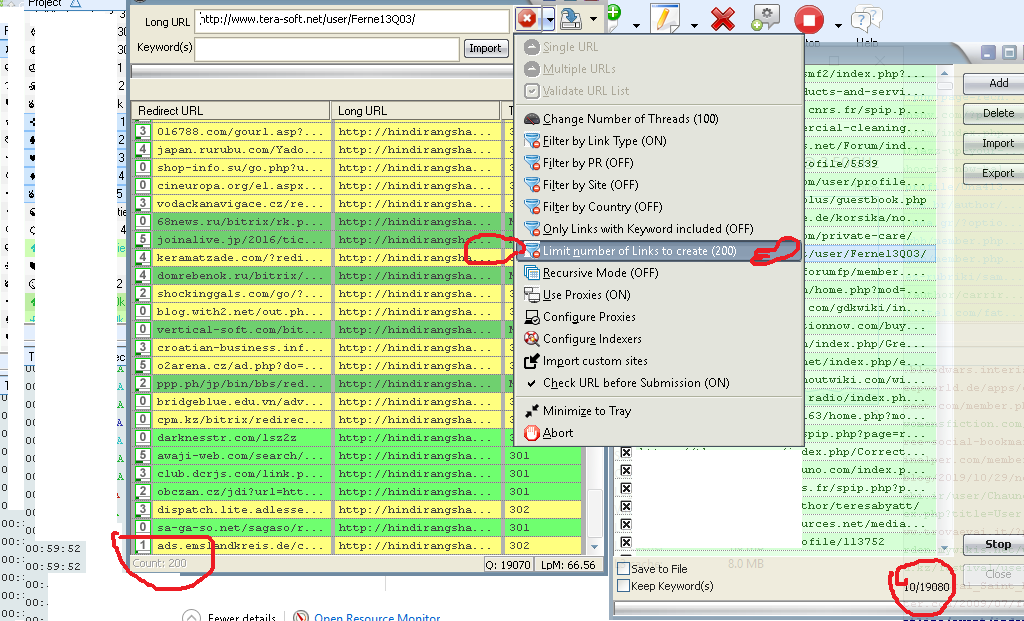
Task: Click the funnel icon for Filter by Country
Action: 532,207
